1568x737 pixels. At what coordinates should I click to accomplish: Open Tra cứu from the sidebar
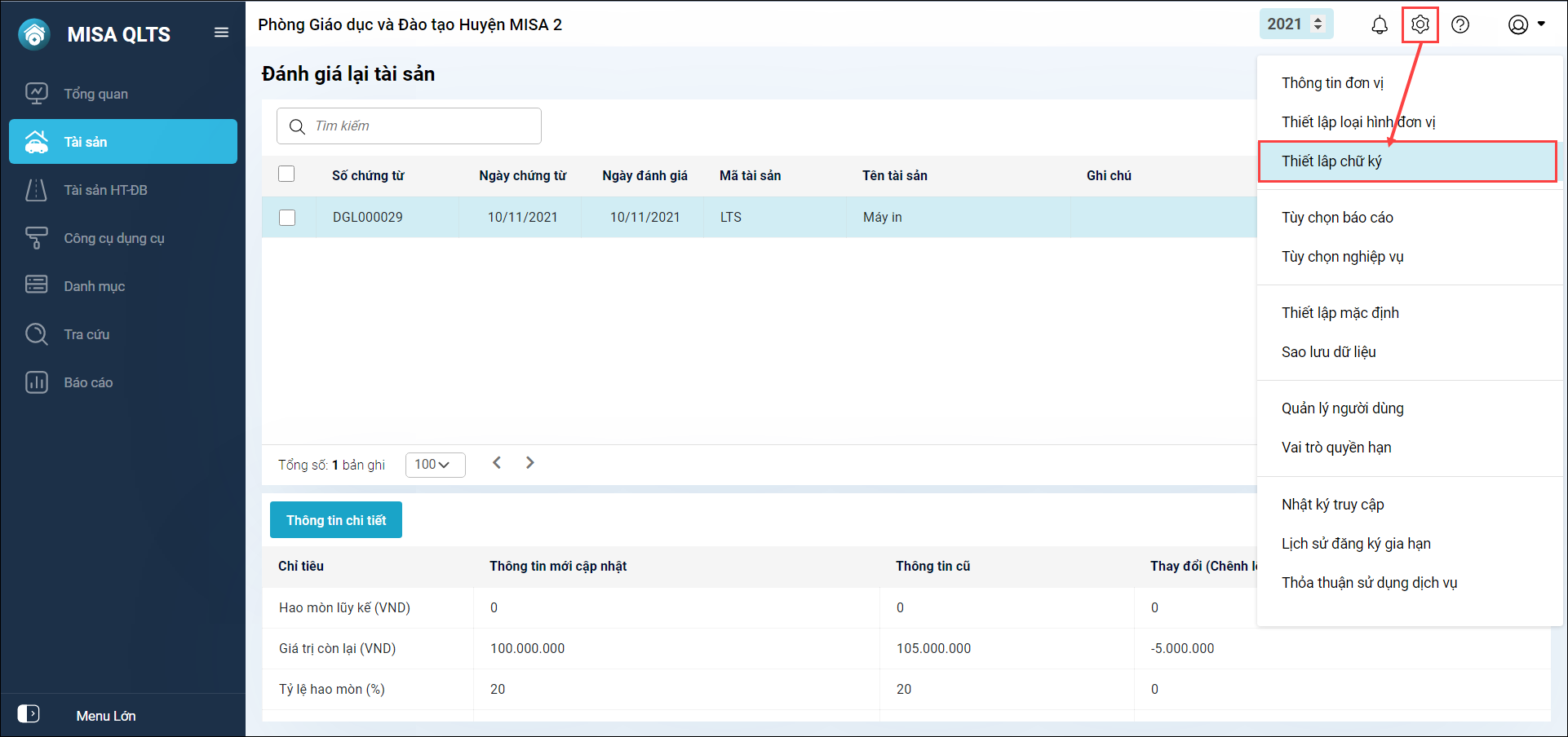click(x=86, y=334)
